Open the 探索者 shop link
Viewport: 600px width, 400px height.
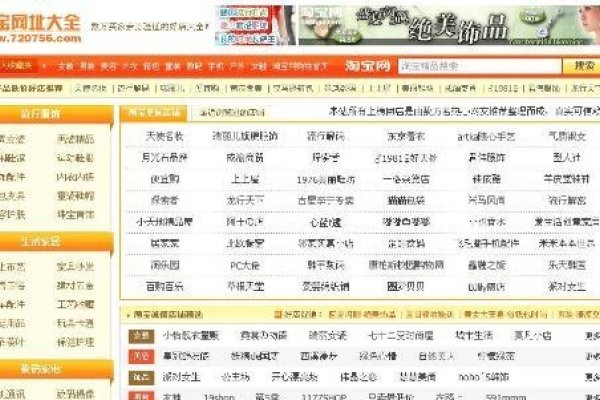point(165,200)
